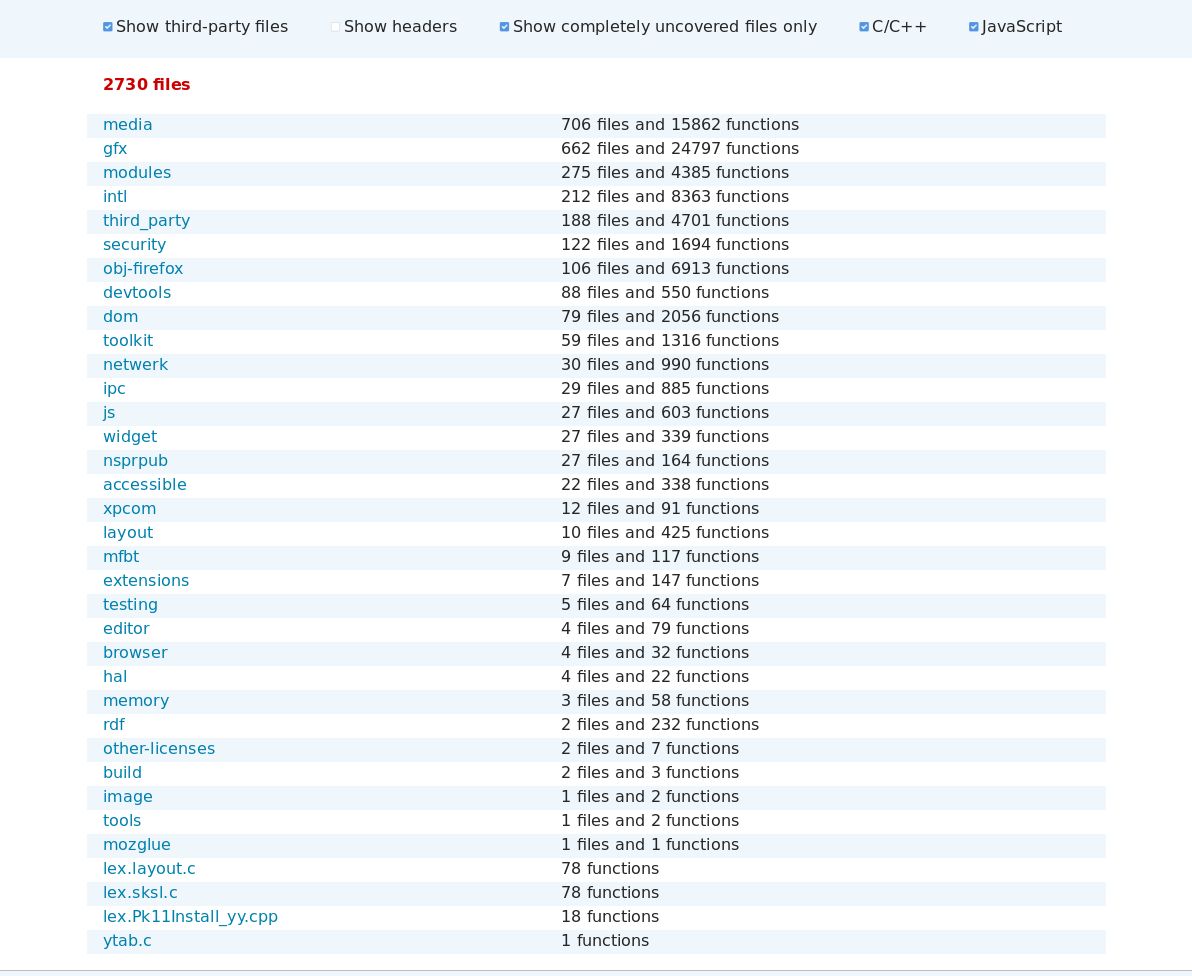Click '106 files and 6913 functions' text
Viewport: 1192px width, 976px height.
[675, 269]
